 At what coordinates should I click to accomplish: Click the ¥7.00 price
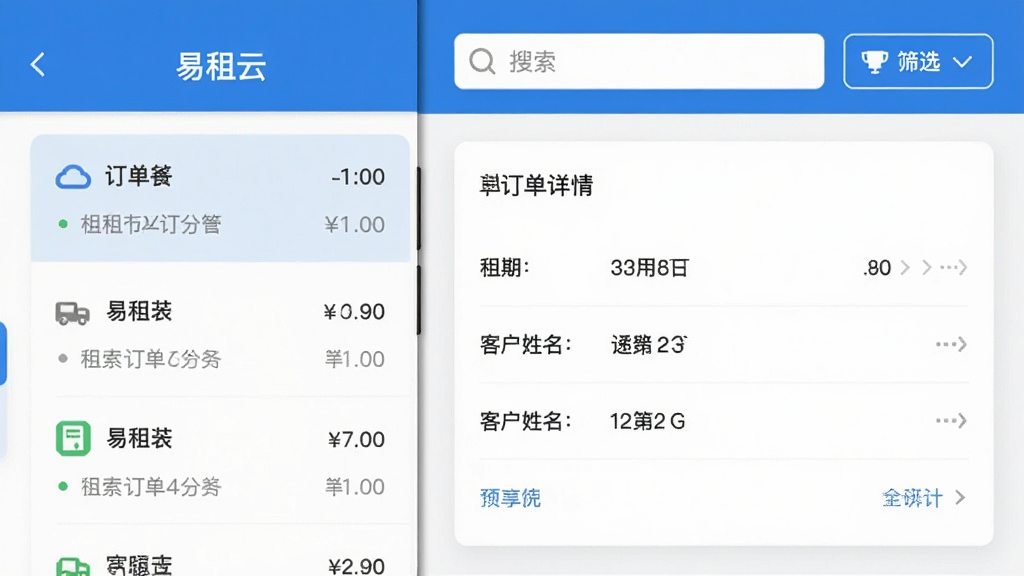coord(357,440)
